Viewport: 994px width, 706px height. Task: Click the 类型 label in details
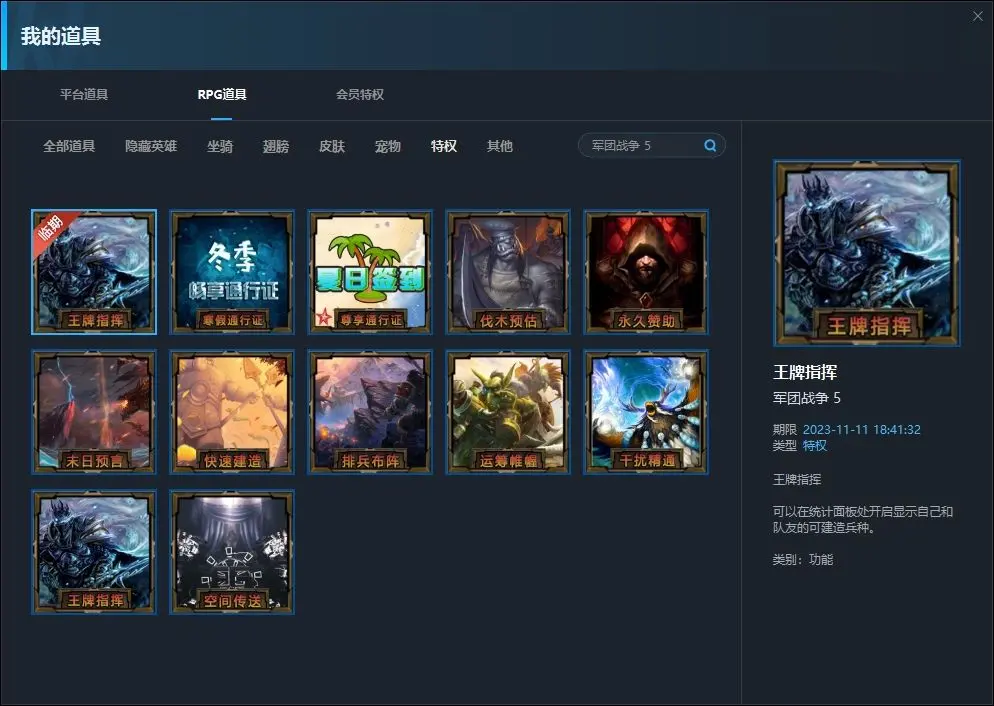pyautogui.click(x=785, y=446)
